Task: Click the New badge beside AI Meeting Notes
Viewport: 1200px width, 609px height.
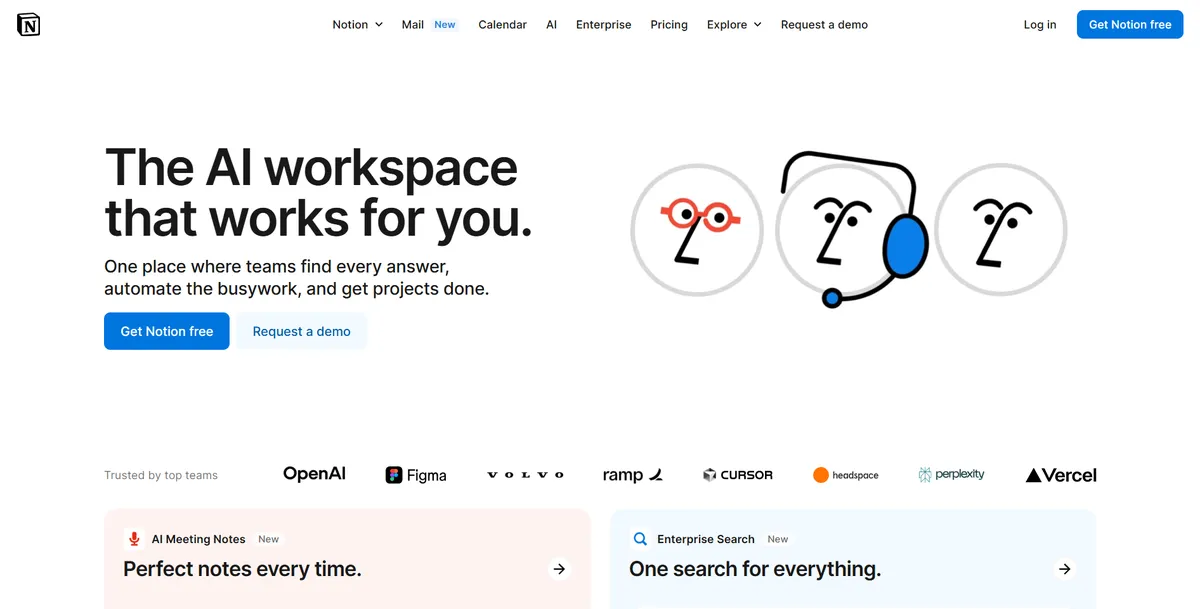Action: point(269,539)
